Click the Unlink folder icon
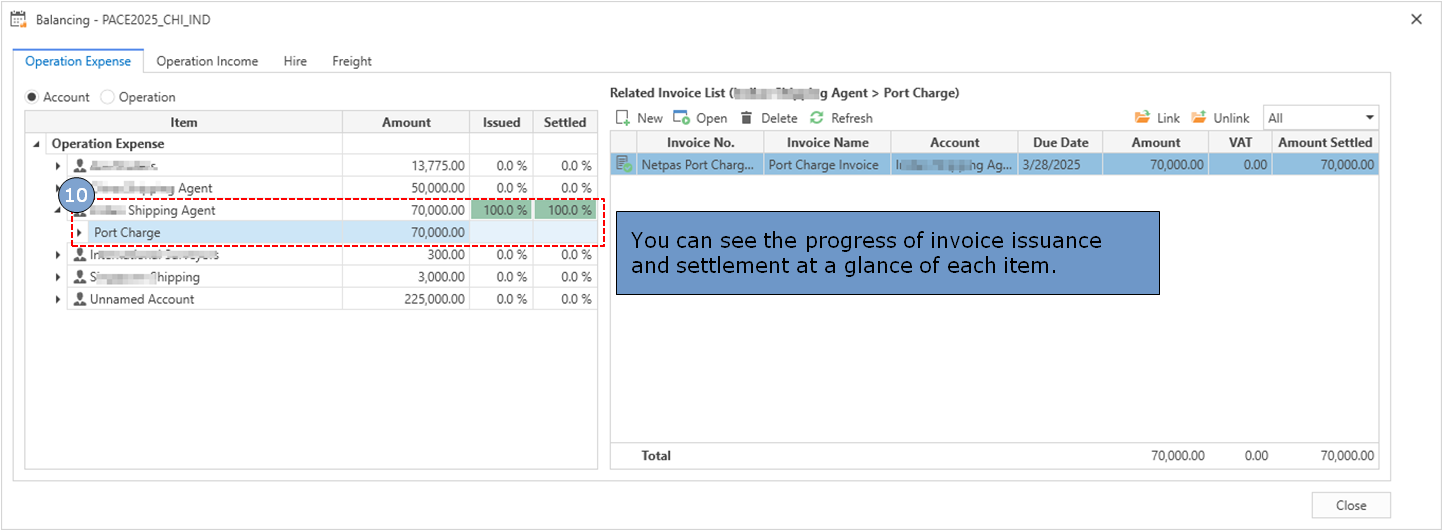 click(x=1199, y=118)
